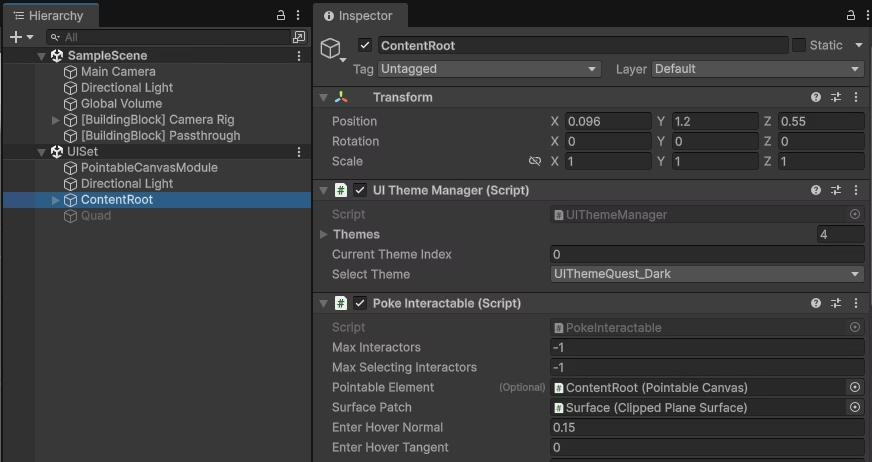Click the Max Interactors field
The width and height of the screenshot is (872, 462).
click(x=707, y=347)
